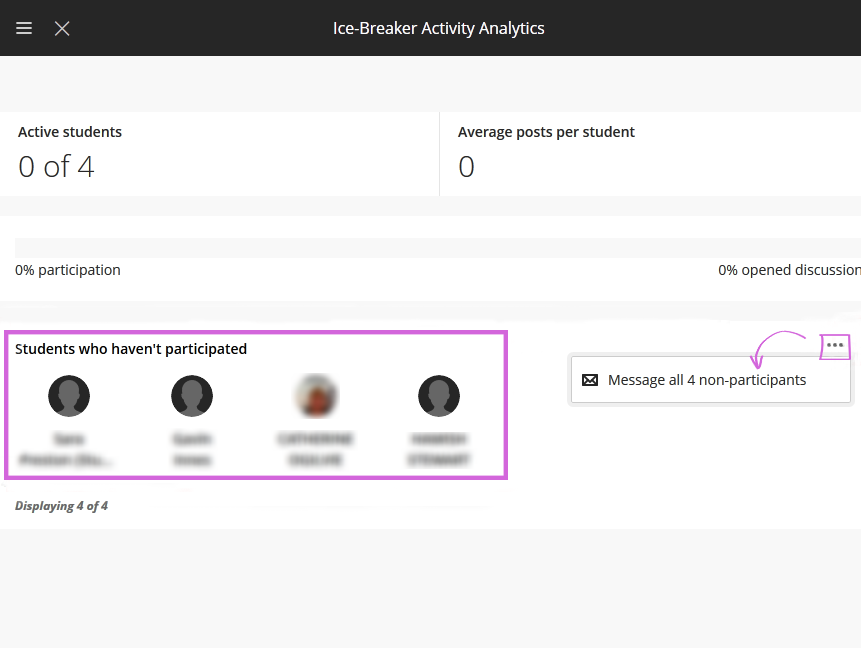The width and height of the screenshot is (861, 648).
Task: Select Message all 4 non-participants
Action: pyautogui.click(x=706, y=380)
